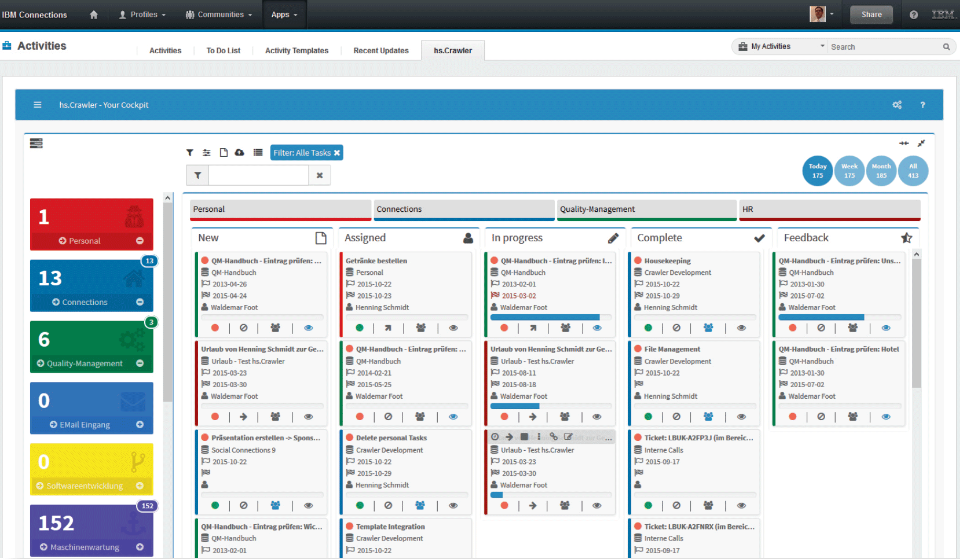Click the cockpit settings gears icon

[897, 105]
